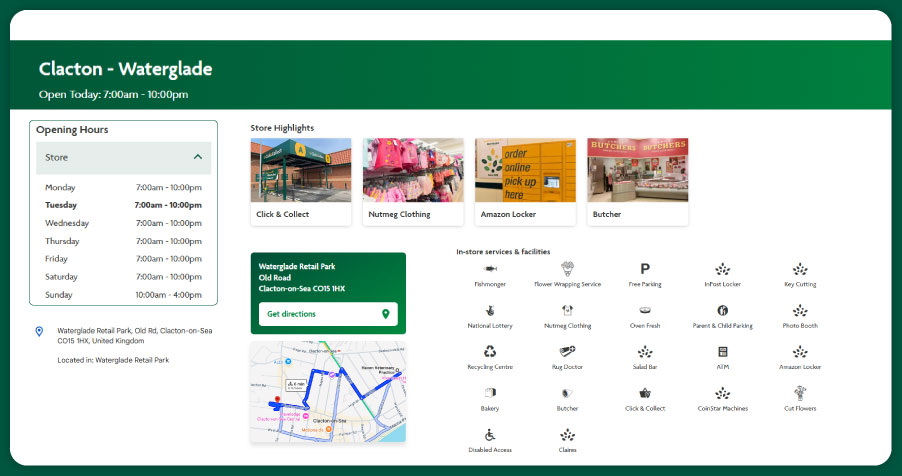
Task: View the Butcher highlight card
Action: [x=637, y=181]
